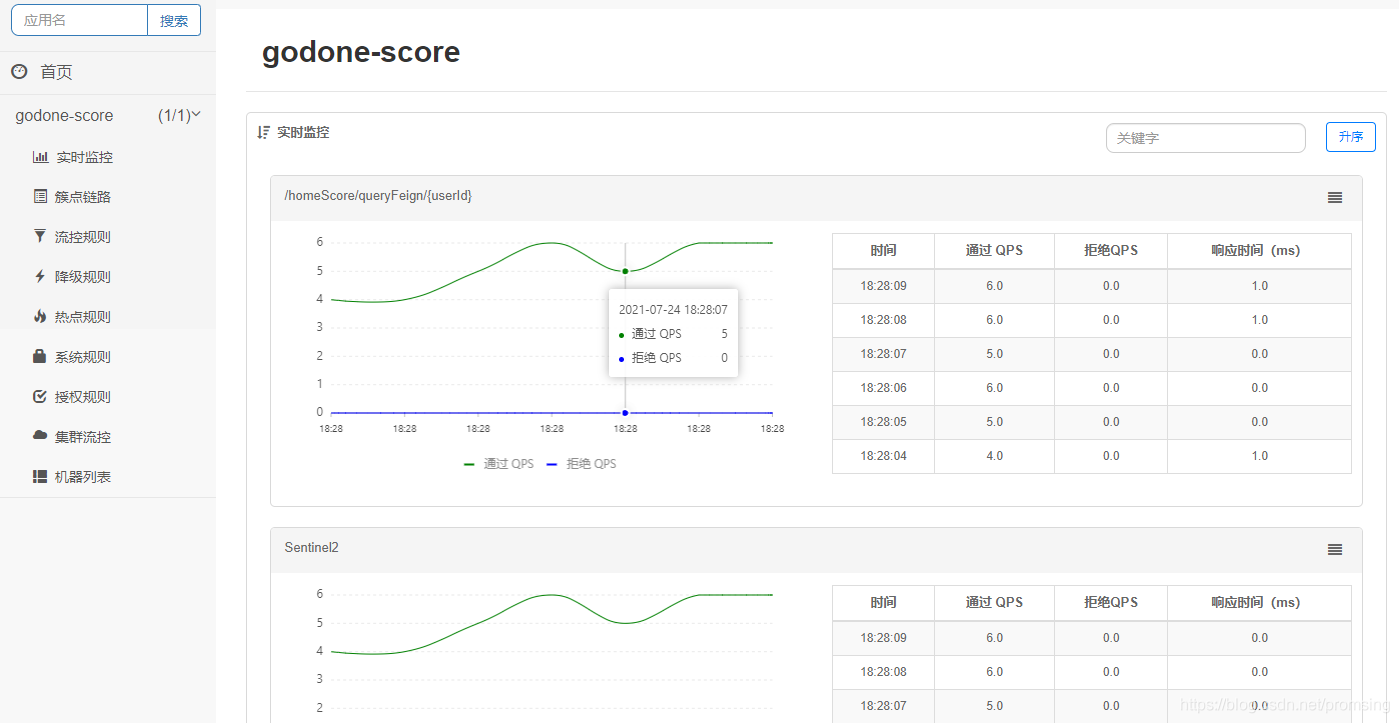This screenshot has width=1399, height=723.
Task: Click the lightning bolt icon beside 降级规则
Action: coord(40,277)
